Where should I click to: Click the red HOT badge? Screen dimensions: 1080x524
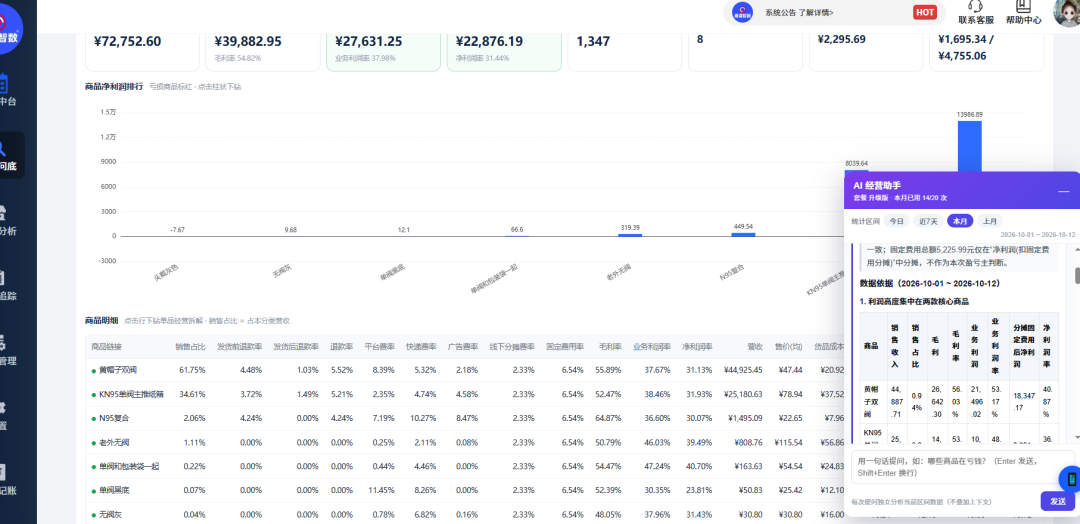pos(925,12)
